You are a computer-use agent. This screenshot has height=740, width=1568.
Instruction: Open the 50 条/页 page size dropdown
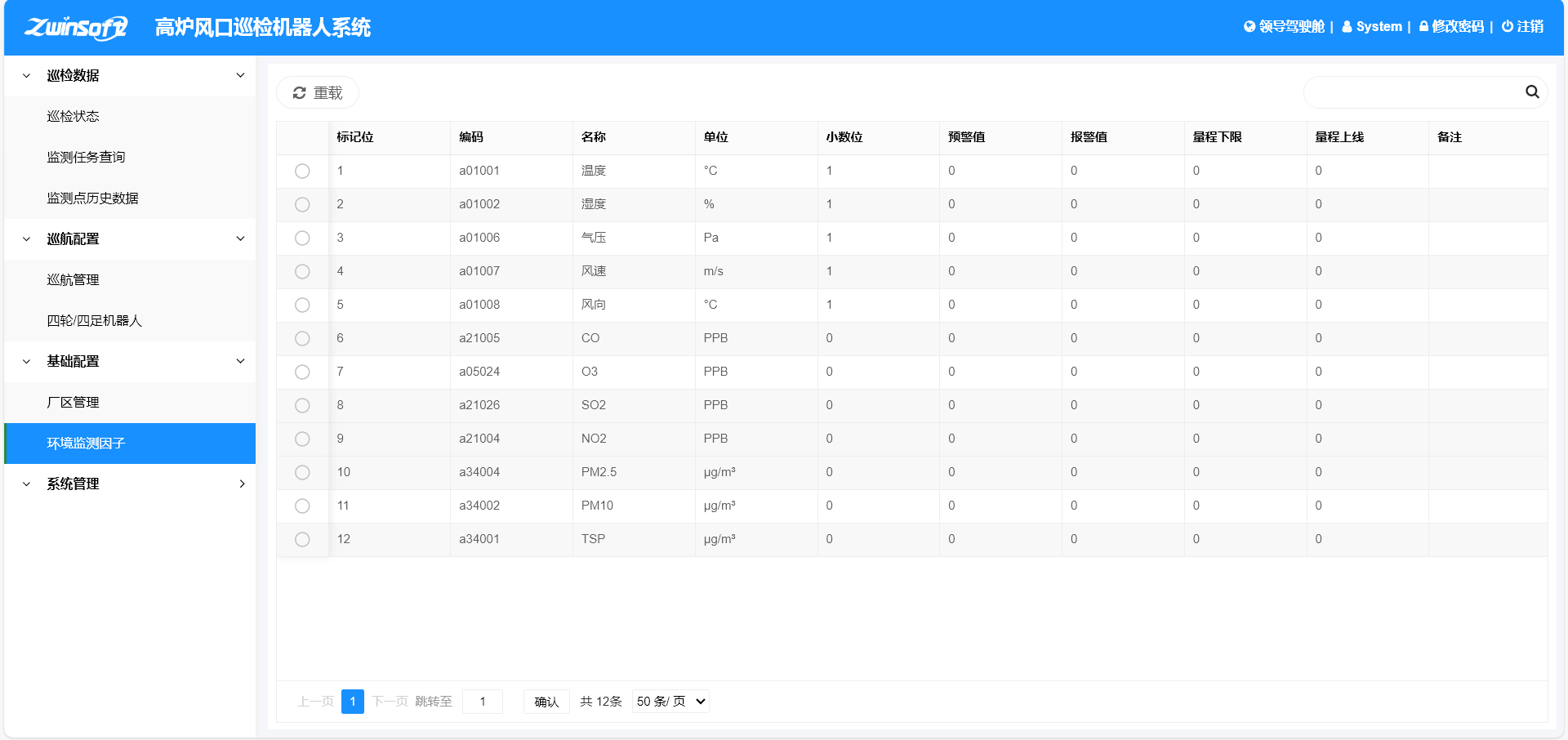[670, 702]
